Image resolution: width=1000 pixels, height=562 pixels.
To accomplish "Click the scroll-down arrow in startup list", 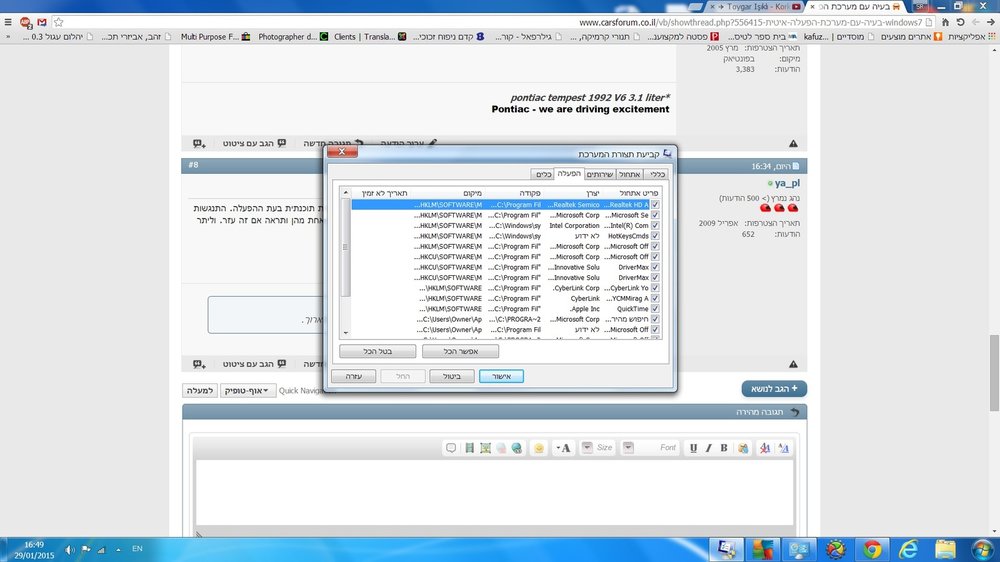I will pos(346,332).
